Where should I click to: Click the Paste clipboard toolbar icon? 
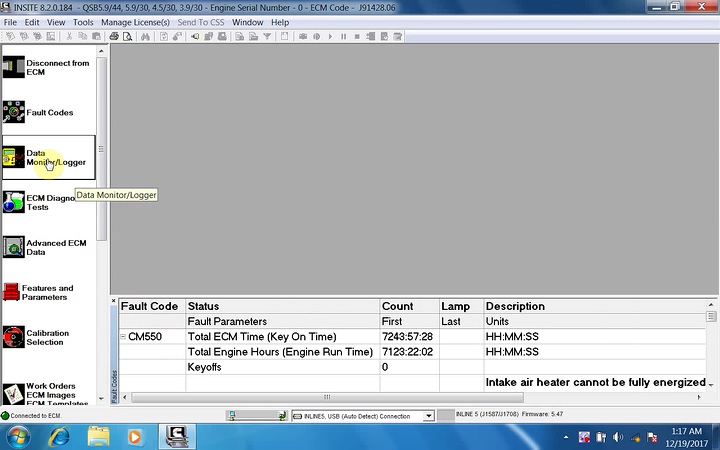pos(96,36)
